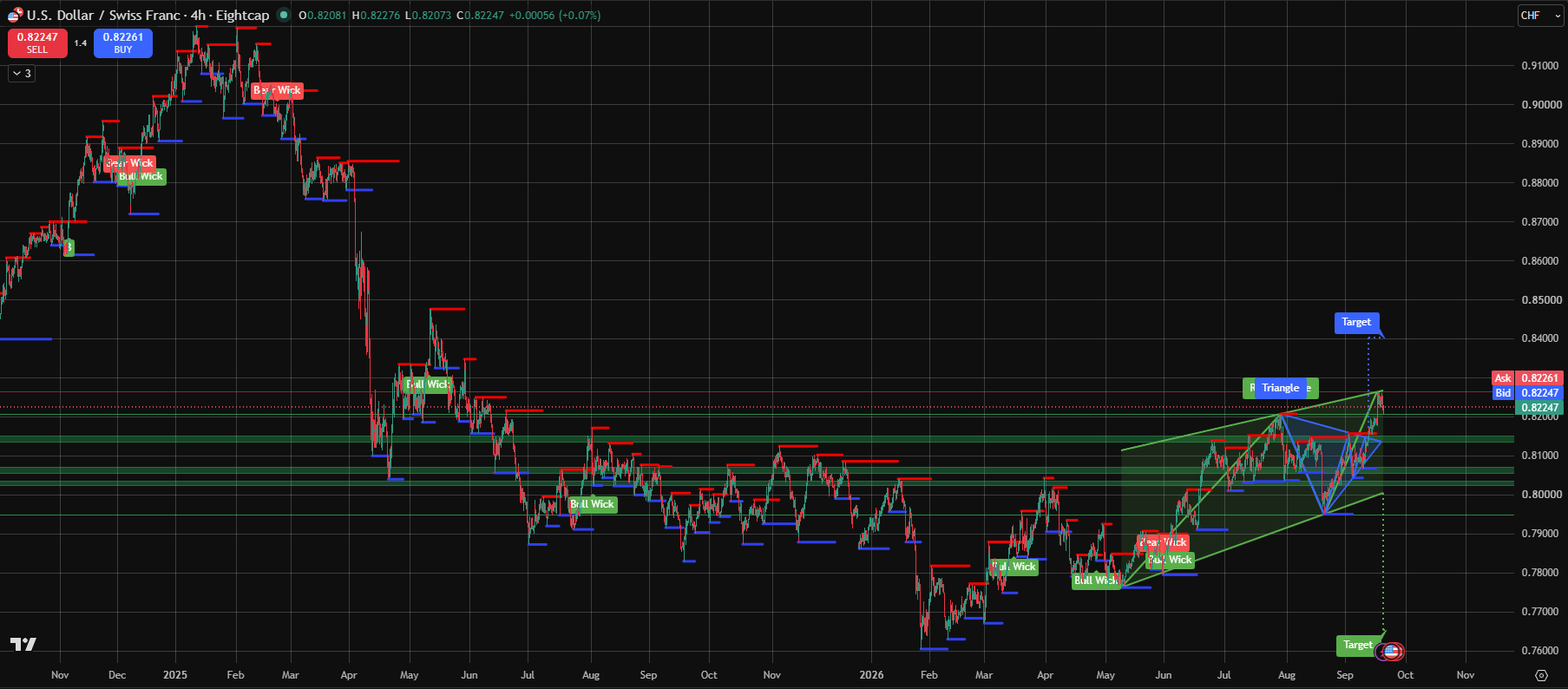Select the green Target label near chart bottom

[x=1358, y=645]
